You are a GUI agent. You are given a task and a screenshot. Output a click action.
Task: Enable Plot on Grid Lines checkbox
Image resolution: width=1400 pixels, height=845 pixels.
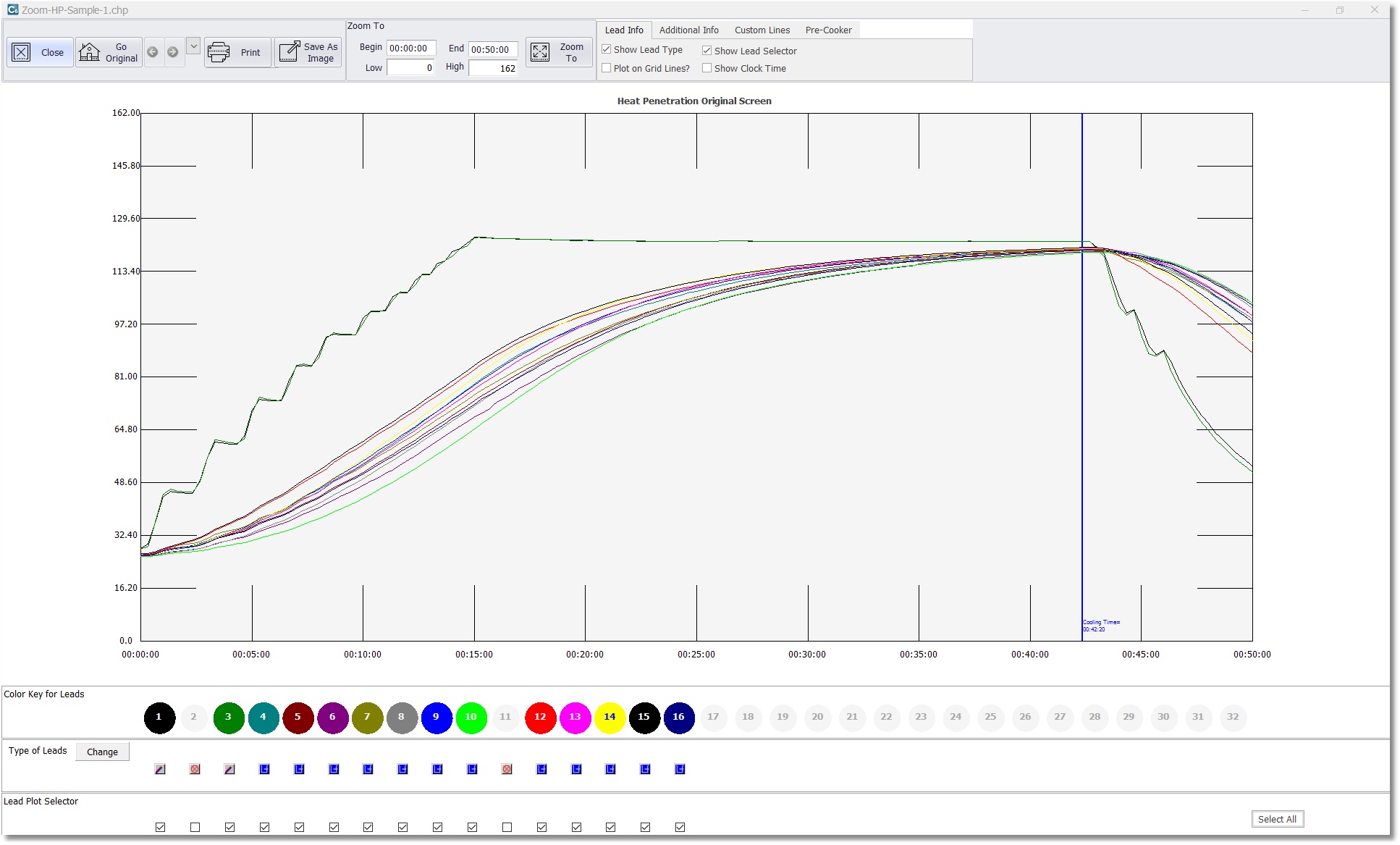tap(607, 68)
